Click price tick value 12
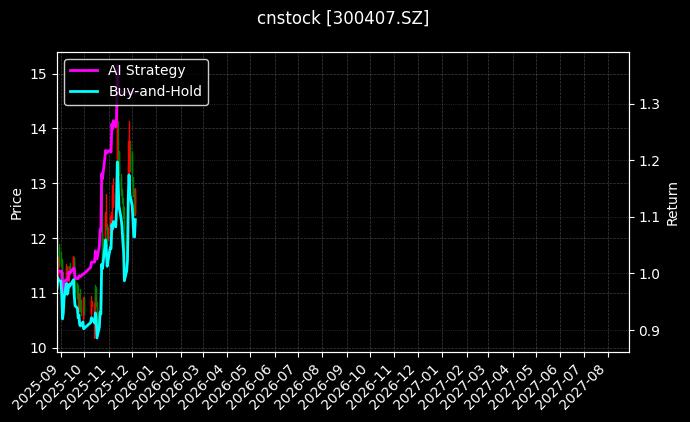Screen dimensions: 690x422 (x=39, y=239)
